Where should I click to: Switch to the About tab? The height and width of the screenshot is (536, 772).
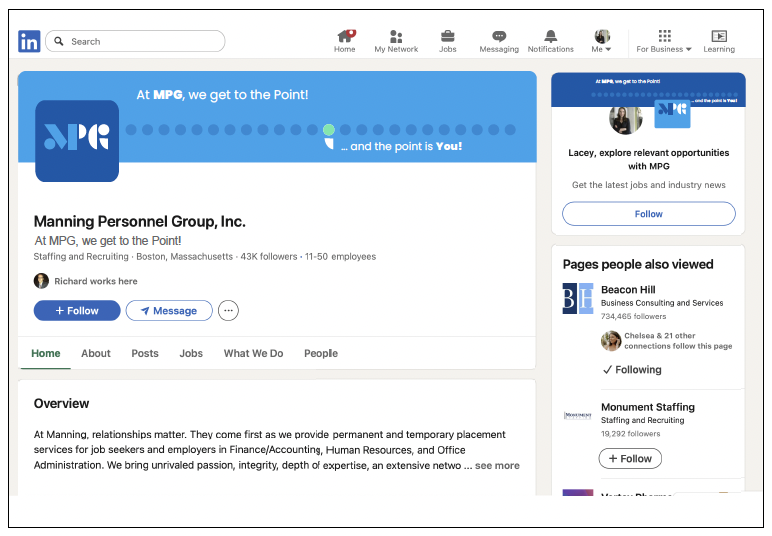point(96,353)
